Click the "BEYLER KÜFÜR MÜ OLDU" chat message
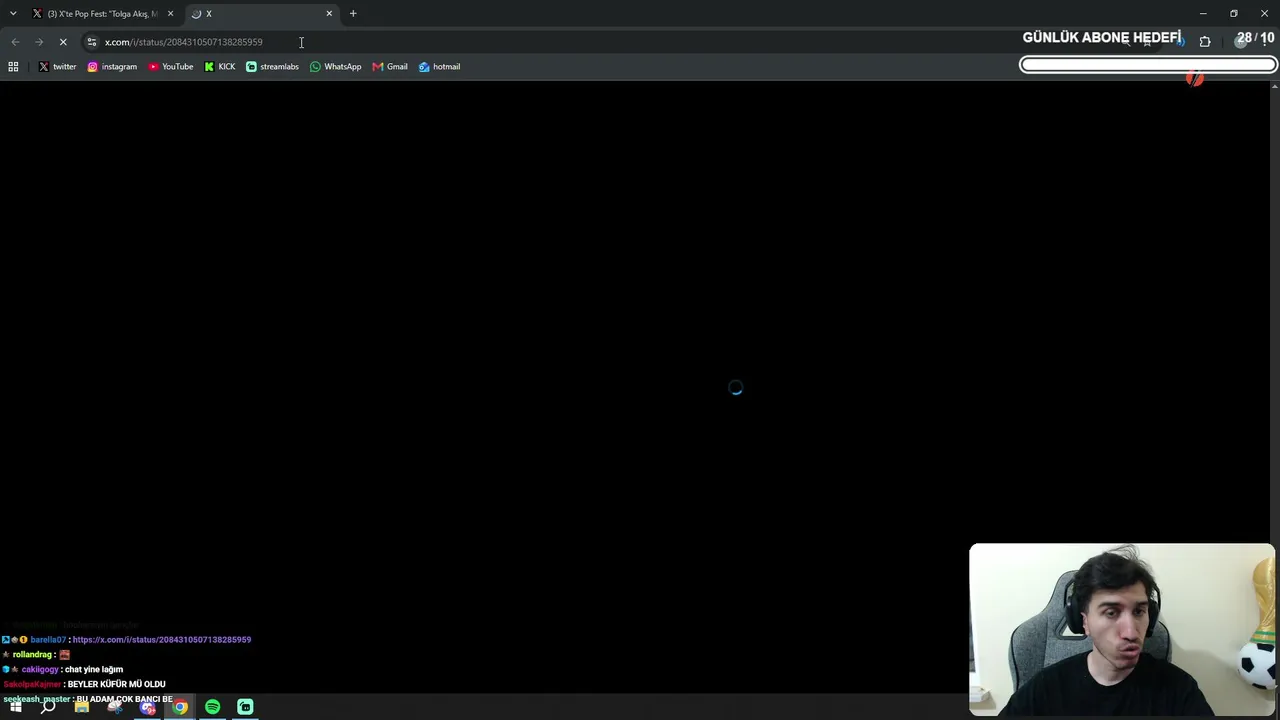 [117, 685]
